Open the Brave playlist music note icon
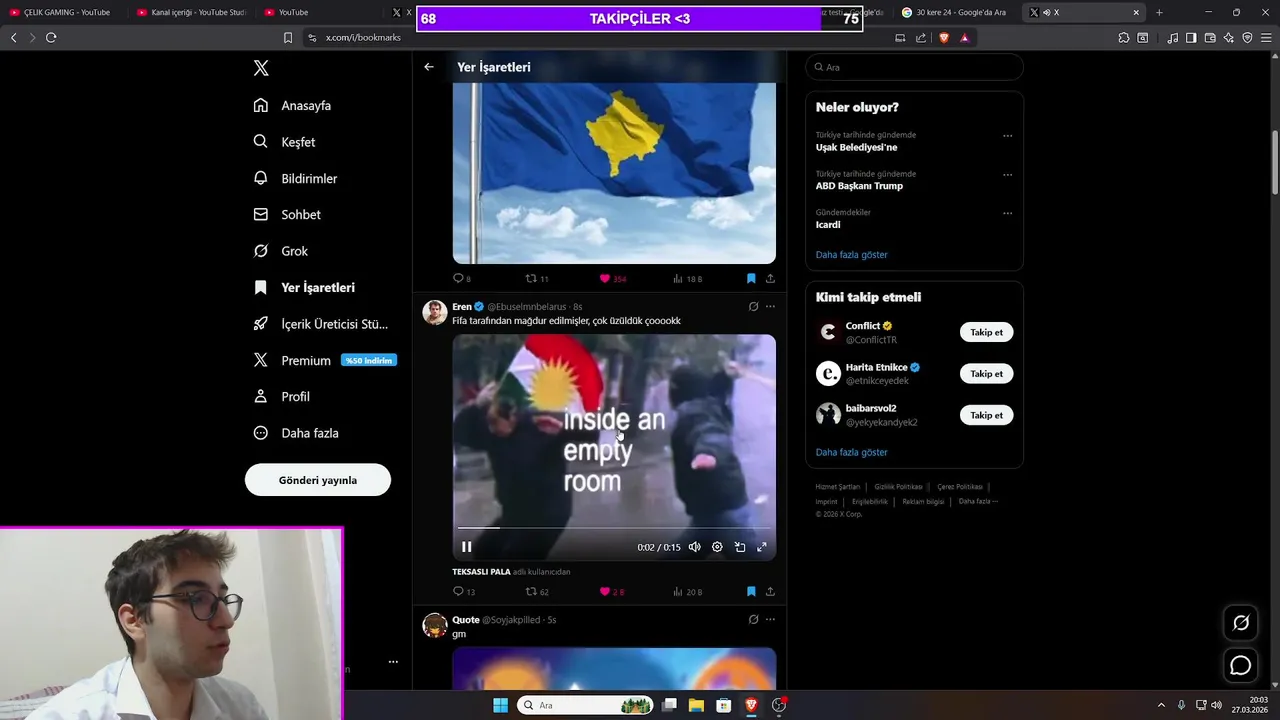Screen dimensions: 1280x720 (1172, 38)
